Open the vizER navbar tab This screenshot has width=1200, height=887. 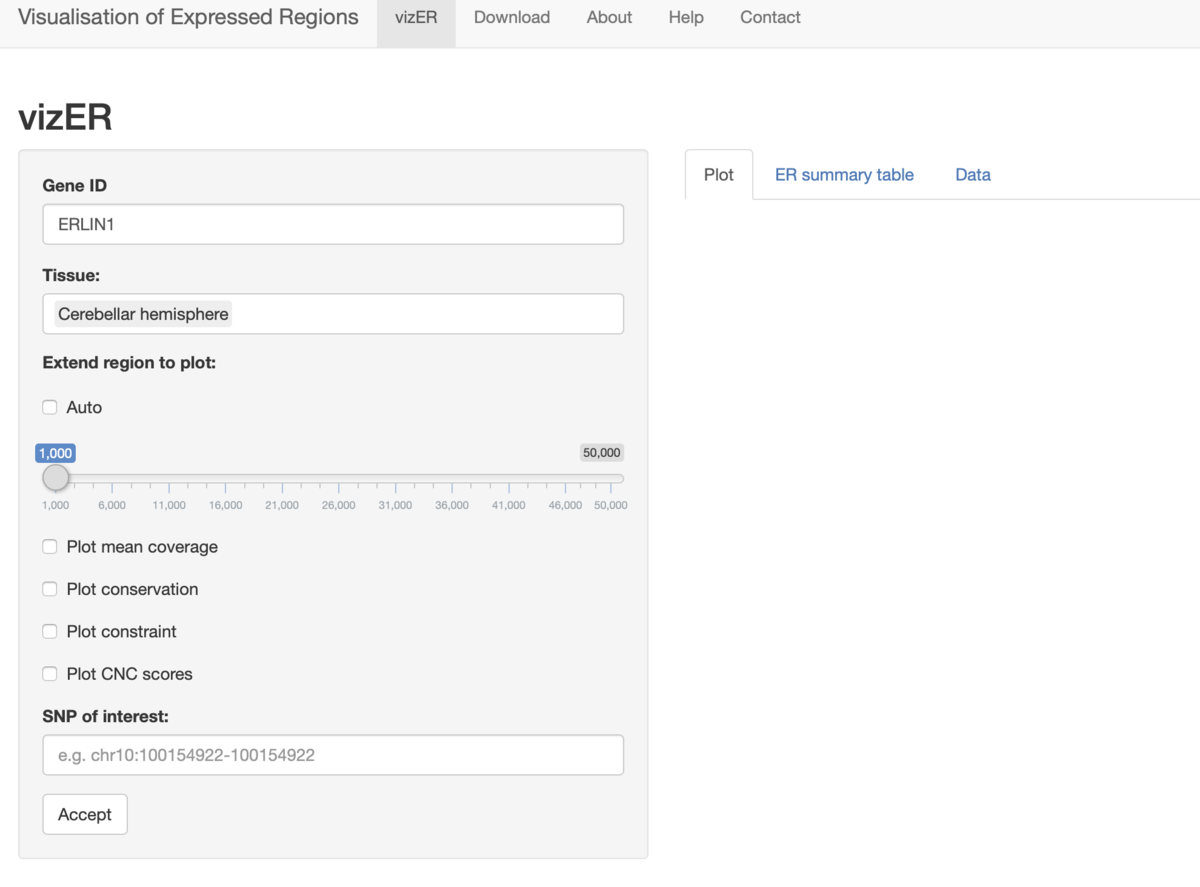click(x=416, y=17)
